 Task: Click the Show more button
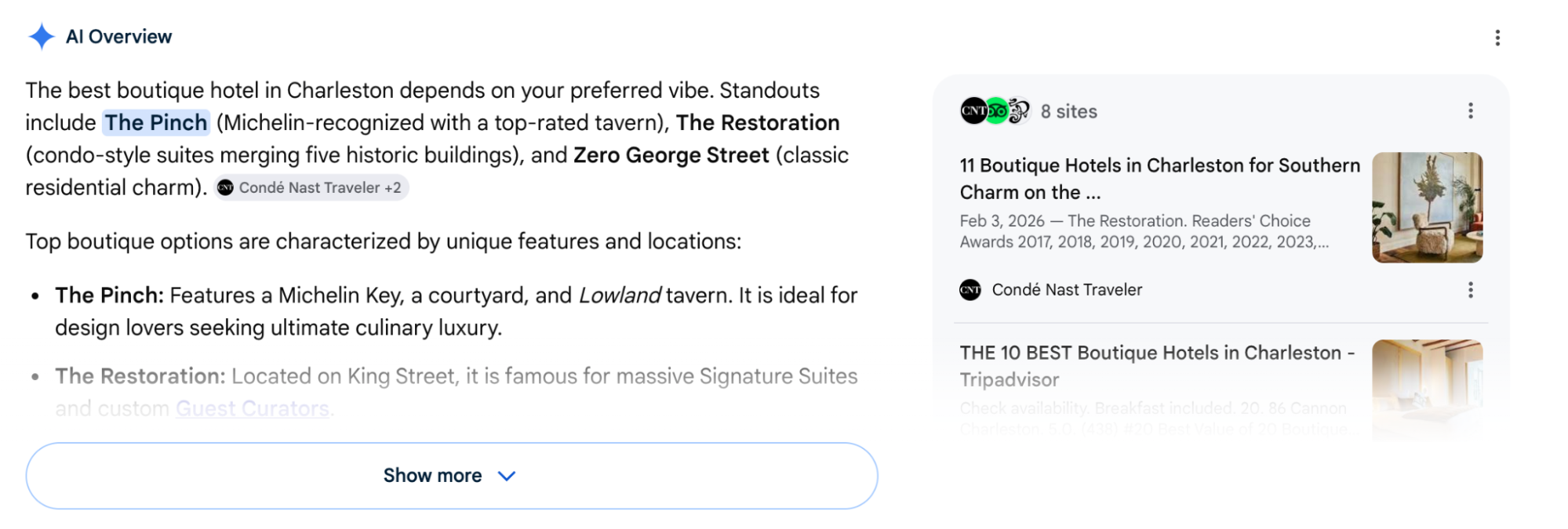pyautogui.click(x=452, y=476)
